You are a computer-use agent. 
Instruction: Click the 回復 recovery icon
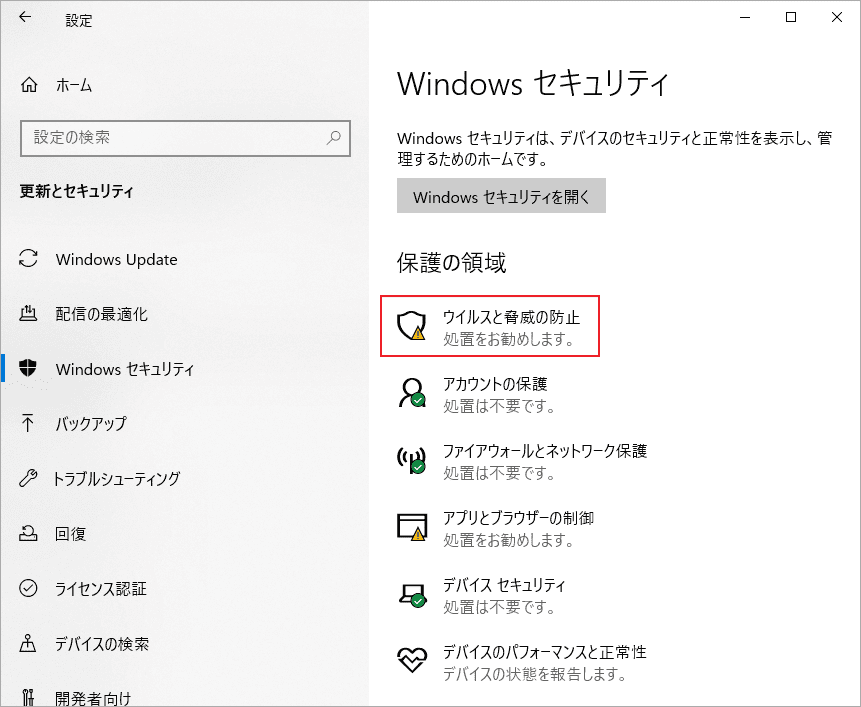click(28, 533)
